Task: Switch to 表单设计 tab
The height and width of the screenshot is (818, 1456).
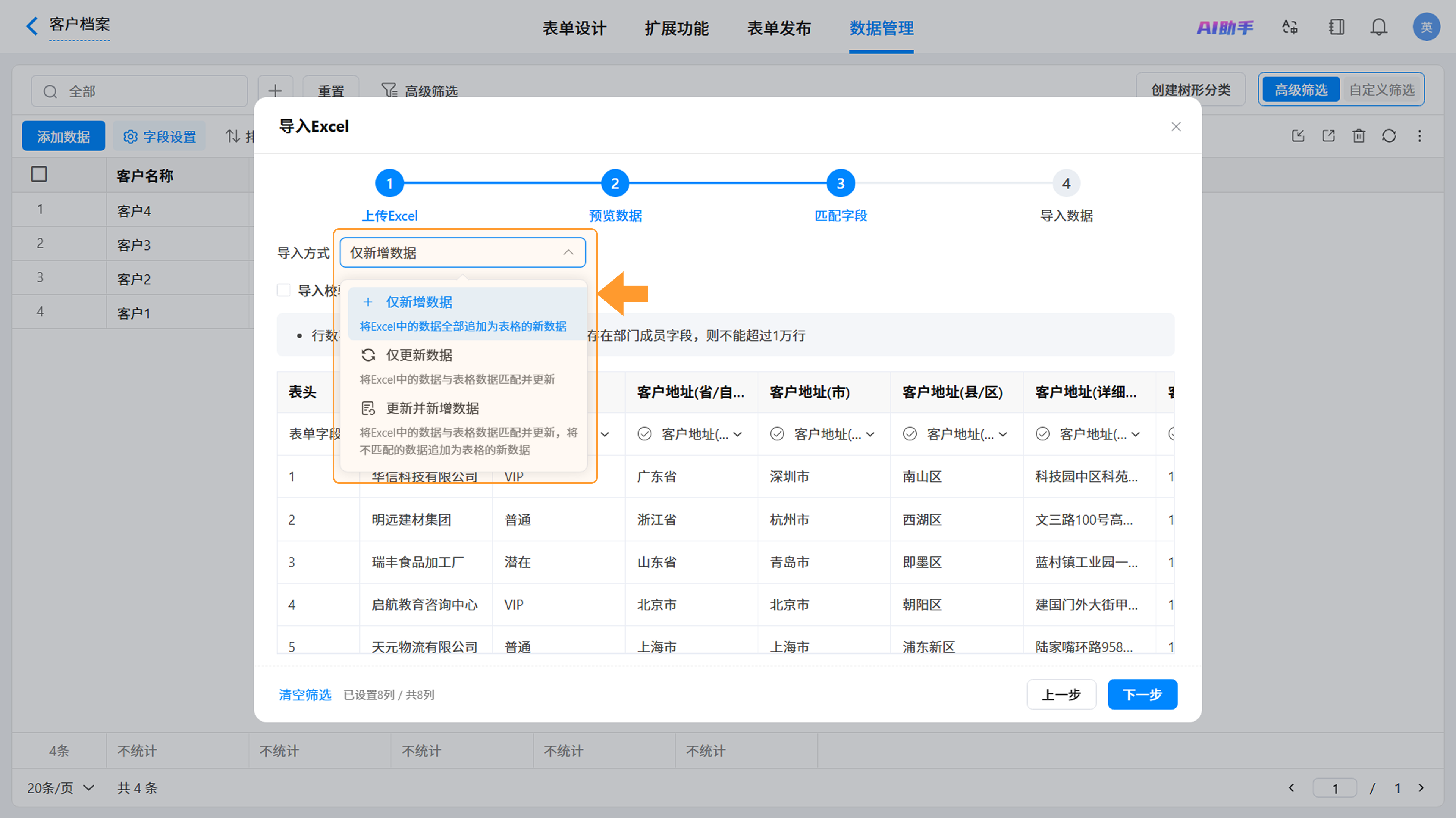Action: [x=574, y=28]
